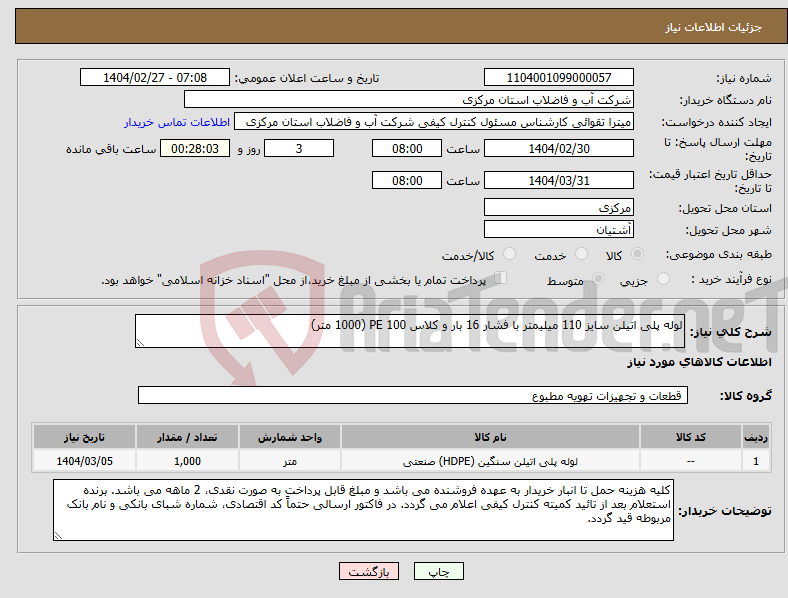
Task: Select the خدمت radio button
Action: coord(581,254)
